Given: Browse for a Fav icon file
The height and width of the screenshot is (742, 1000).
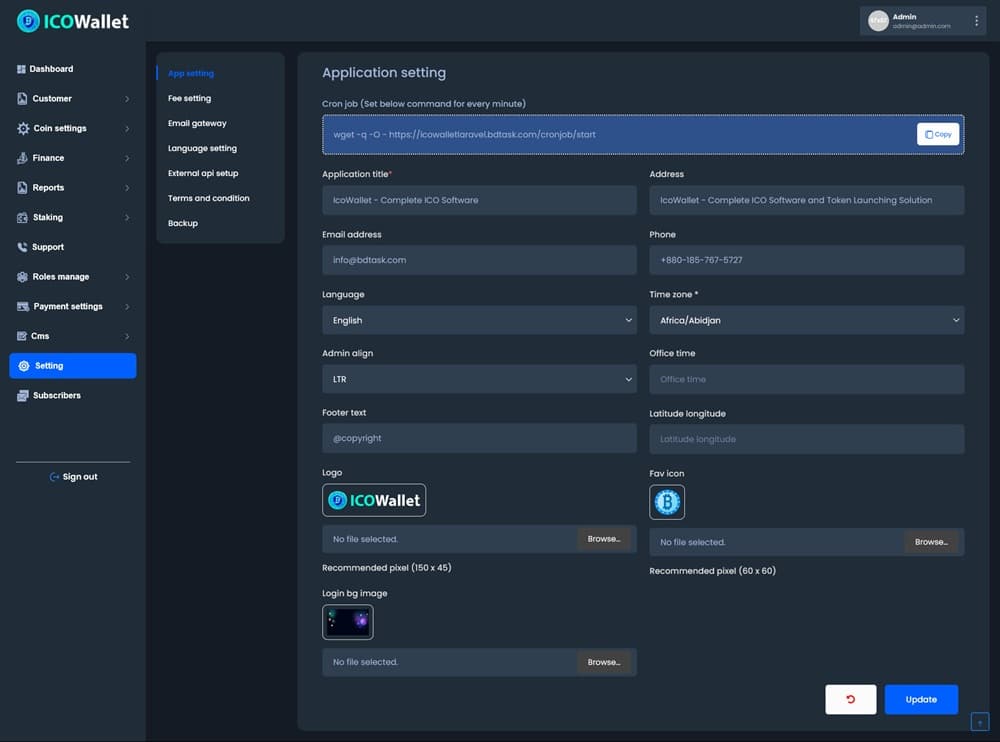Looking at the screenshot, I should [x=931, y=542].
